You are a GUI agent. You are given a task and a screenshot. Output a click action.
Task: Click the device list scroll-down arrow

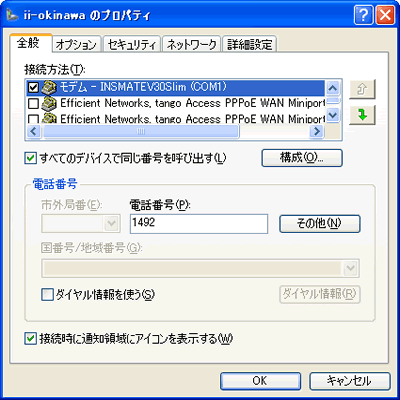(333, 115)
